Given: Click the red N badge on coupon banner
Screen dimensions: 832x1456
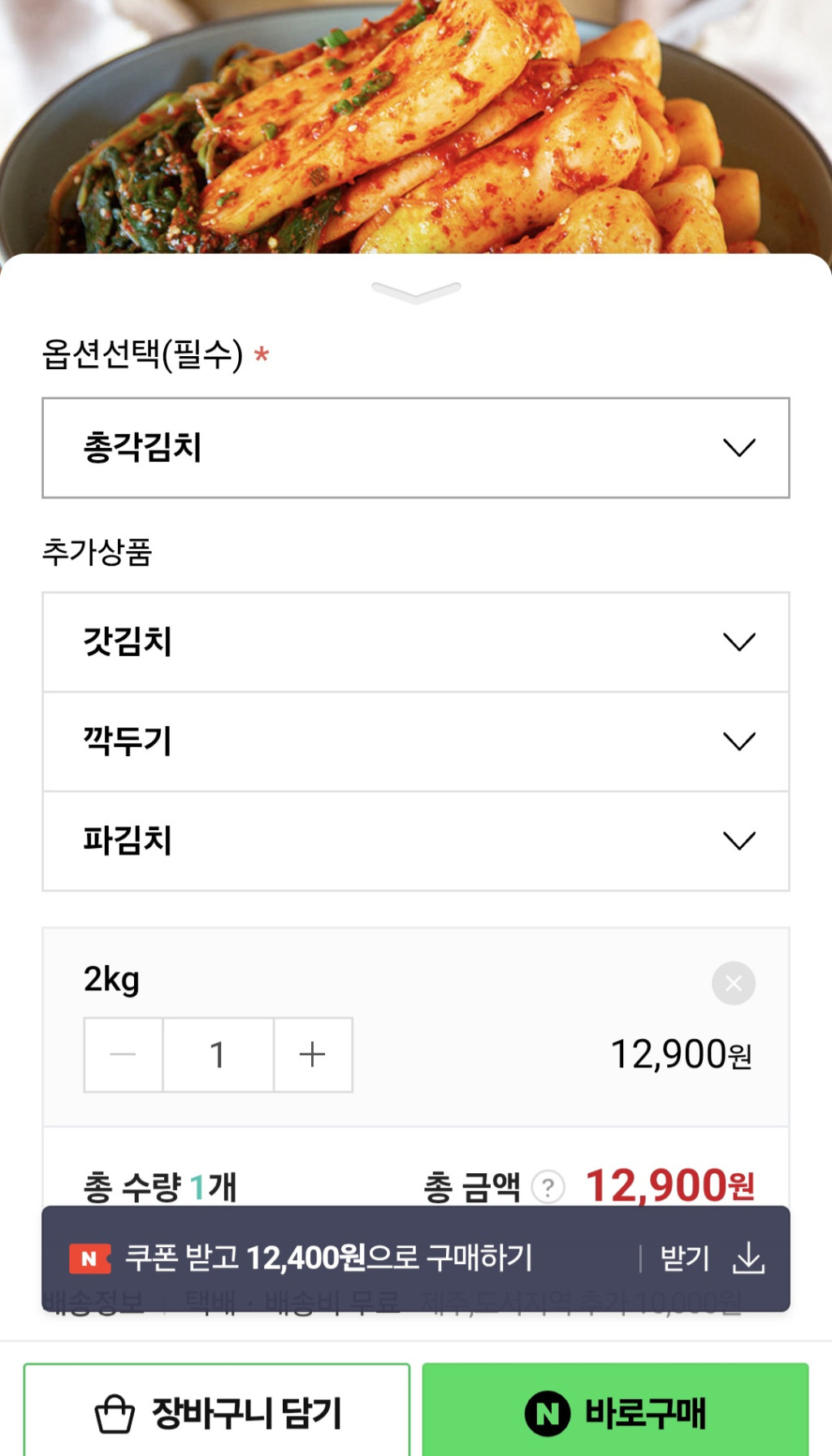Looking at the screenshot, I should pyautogui.click(x=89, y=1258).
